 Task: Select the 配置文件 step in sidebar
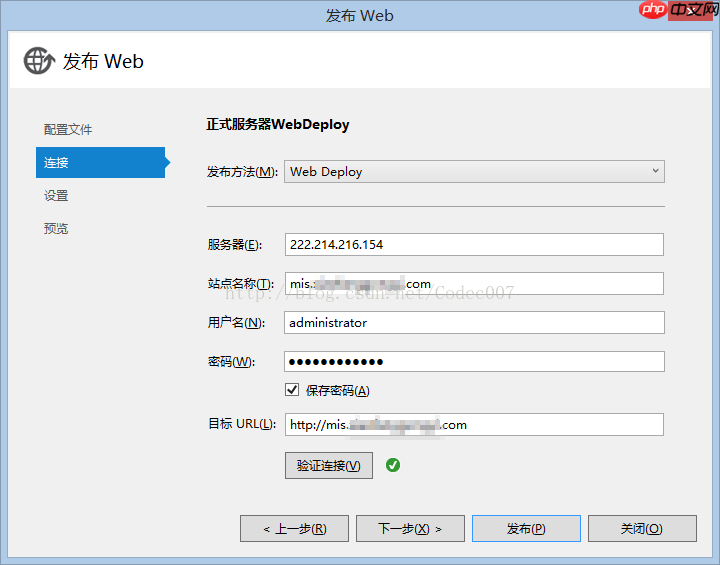pos(68,130)
